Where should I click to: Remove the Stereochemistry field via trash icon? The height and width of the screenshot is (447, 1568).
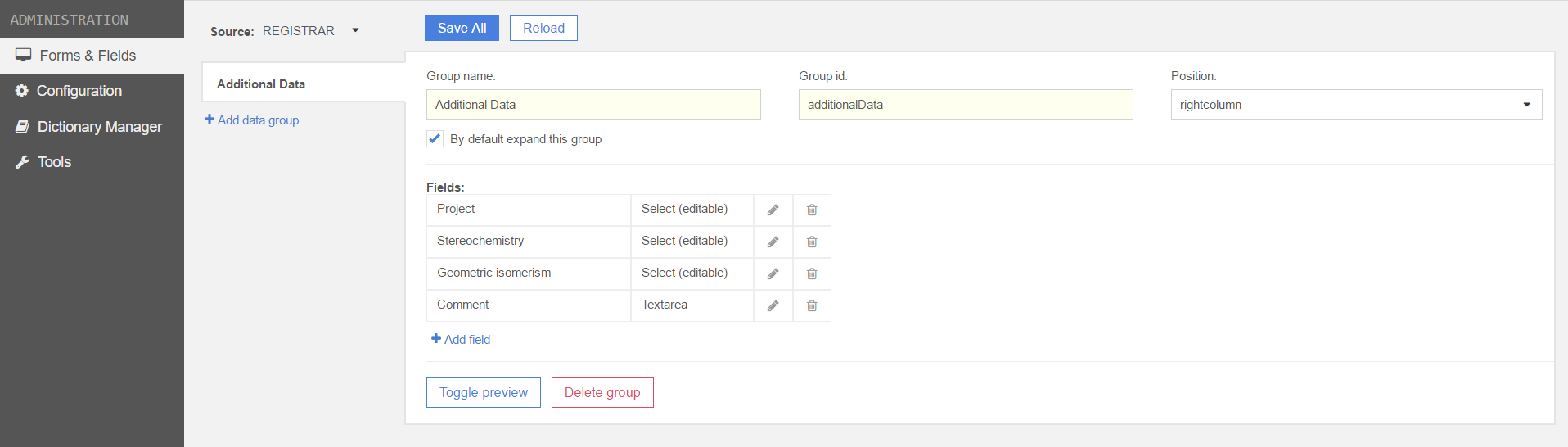pyautogui.click(x=812, y=242)
